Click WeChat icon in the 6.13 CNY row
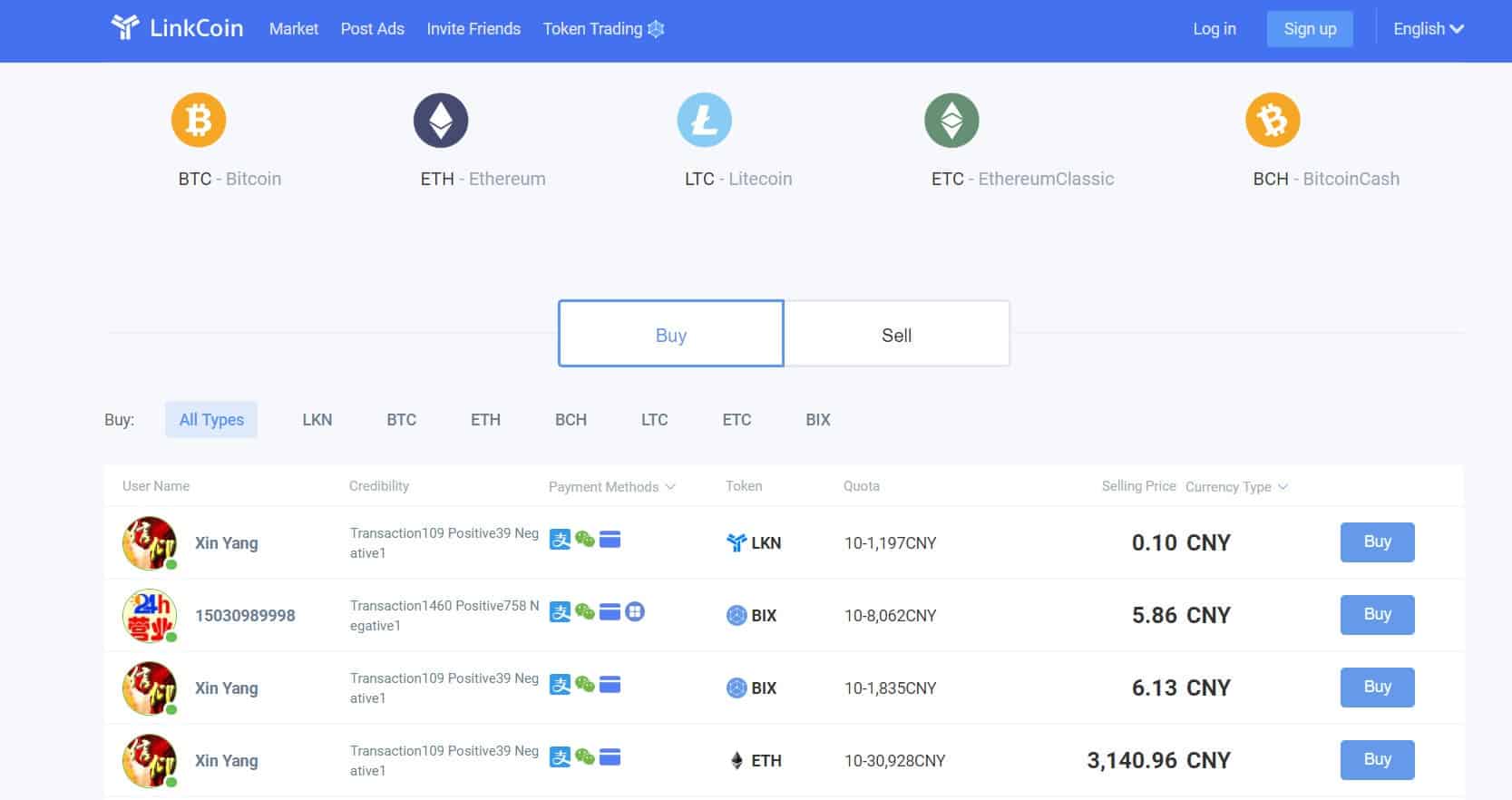This screenshot has height=800, width=1512. coord(585,685)
